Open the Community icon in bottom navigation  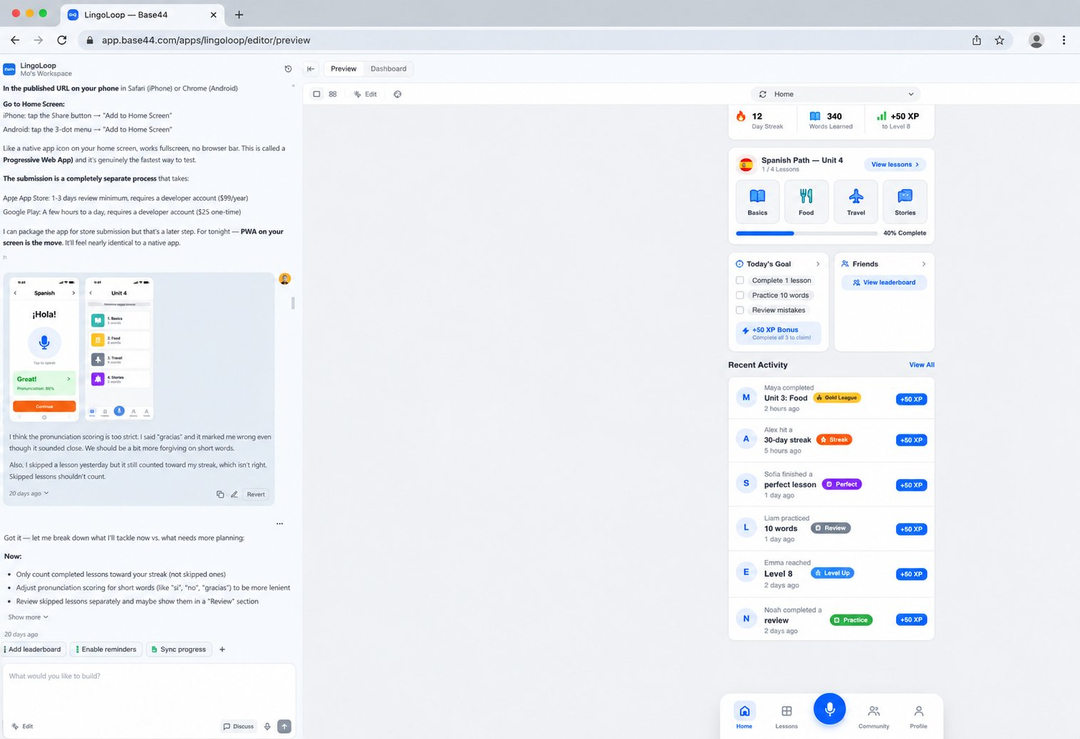tap(873, 716)
